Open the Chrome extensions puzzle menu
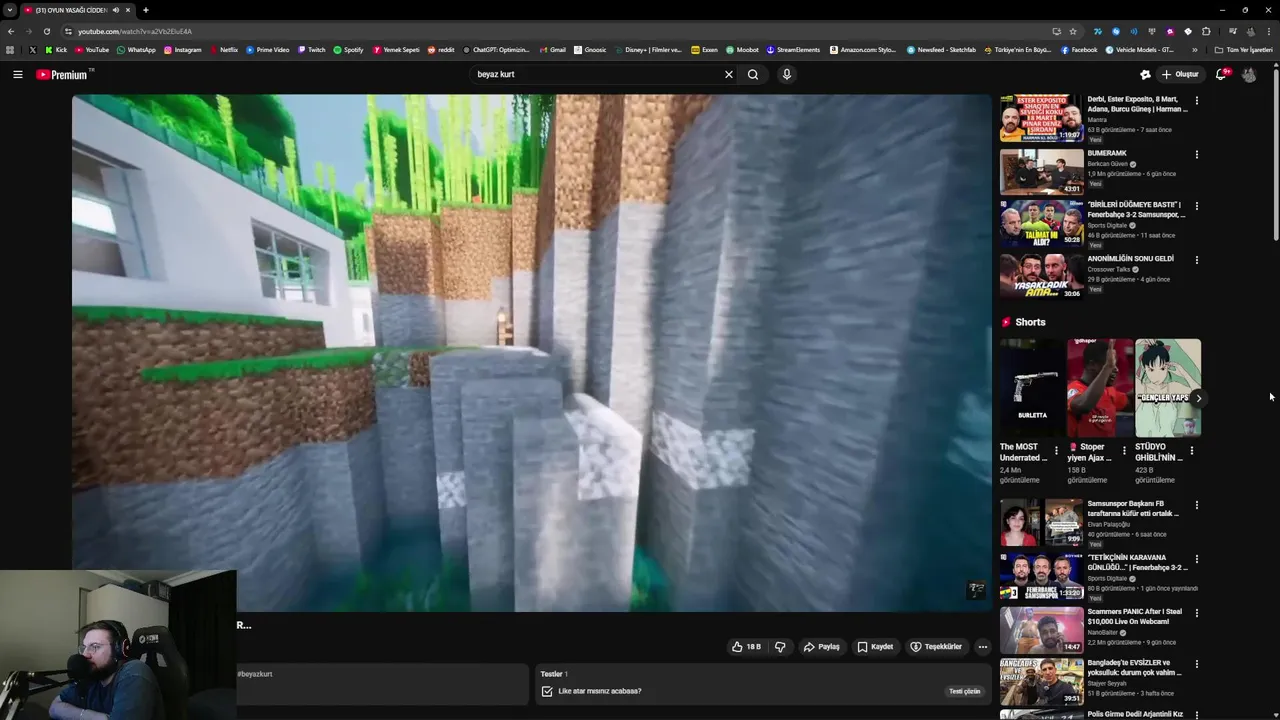Viewport: 1280px width, 720px height. 1206,31
